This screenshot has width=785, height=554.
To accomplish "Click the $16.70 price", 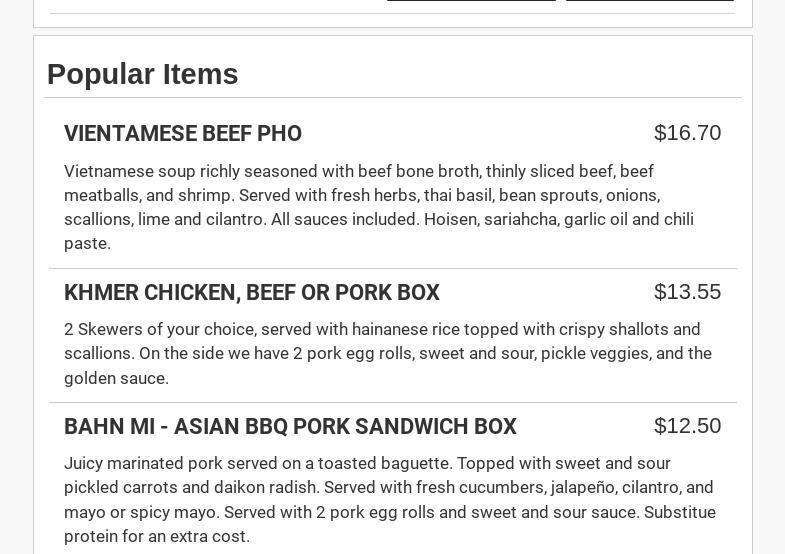I will point(687,133).
